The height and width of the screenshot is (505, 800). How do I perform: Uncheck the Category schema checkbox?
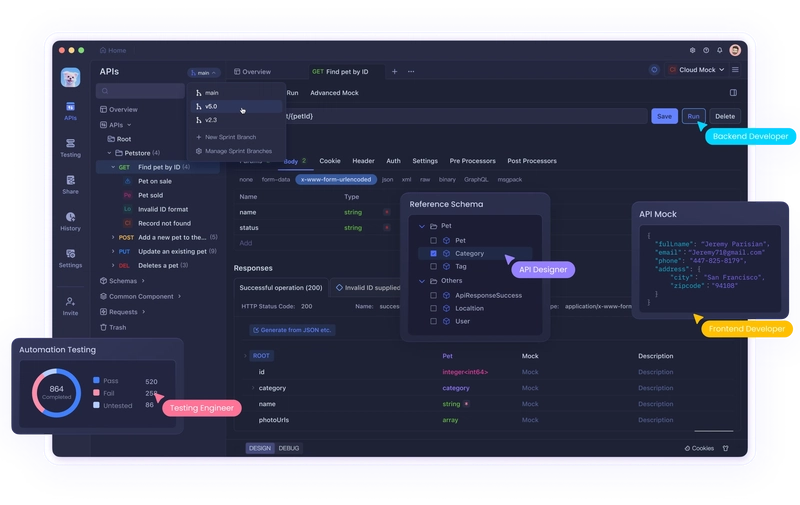tap(433, 253)
